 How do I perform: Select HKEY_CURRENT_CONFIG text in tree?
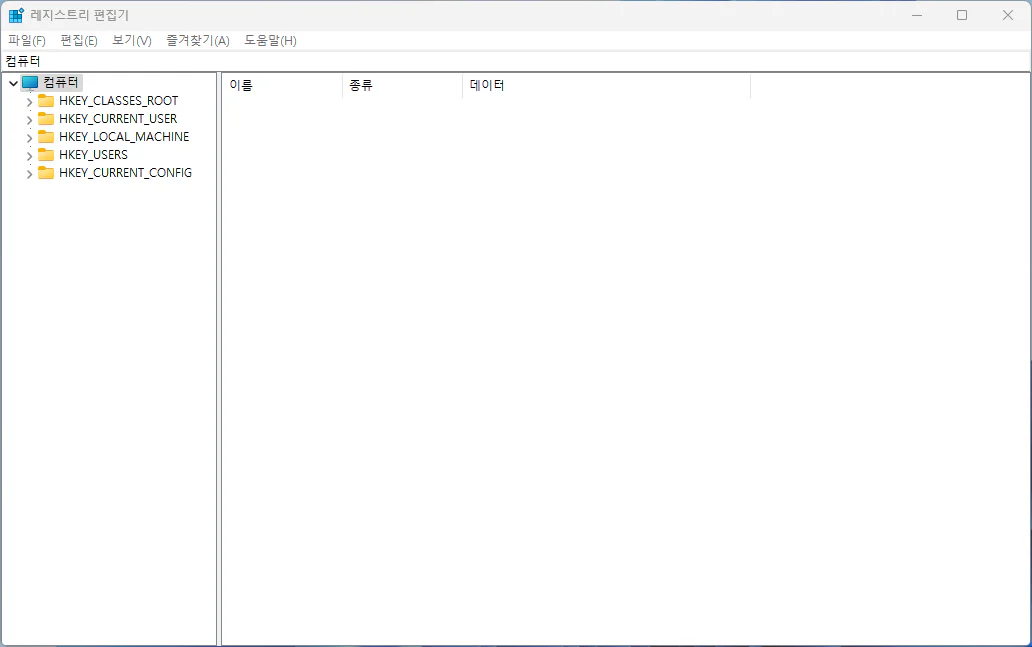tap(125, 172)
